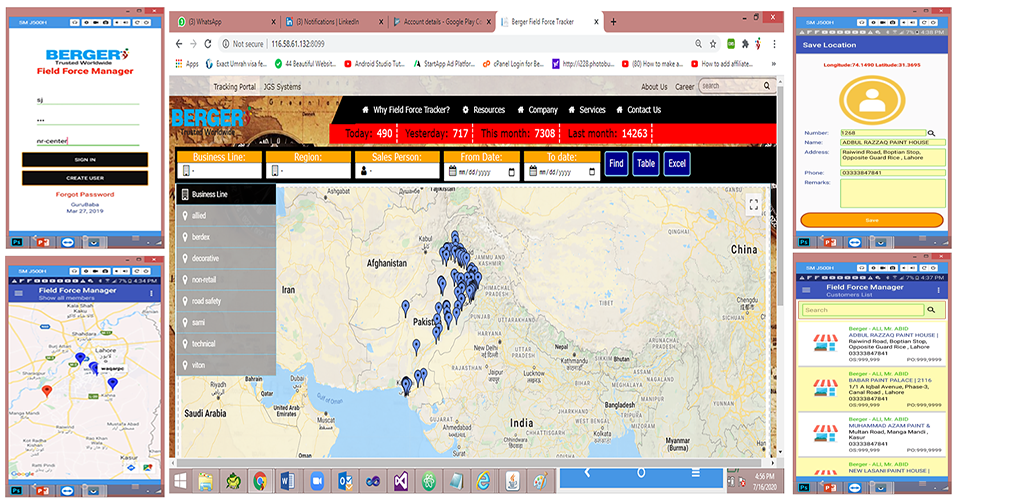The width and height of the screenshot is (1024, 500).
Task: Click the orange Save button
Action: tap(872, 220)
